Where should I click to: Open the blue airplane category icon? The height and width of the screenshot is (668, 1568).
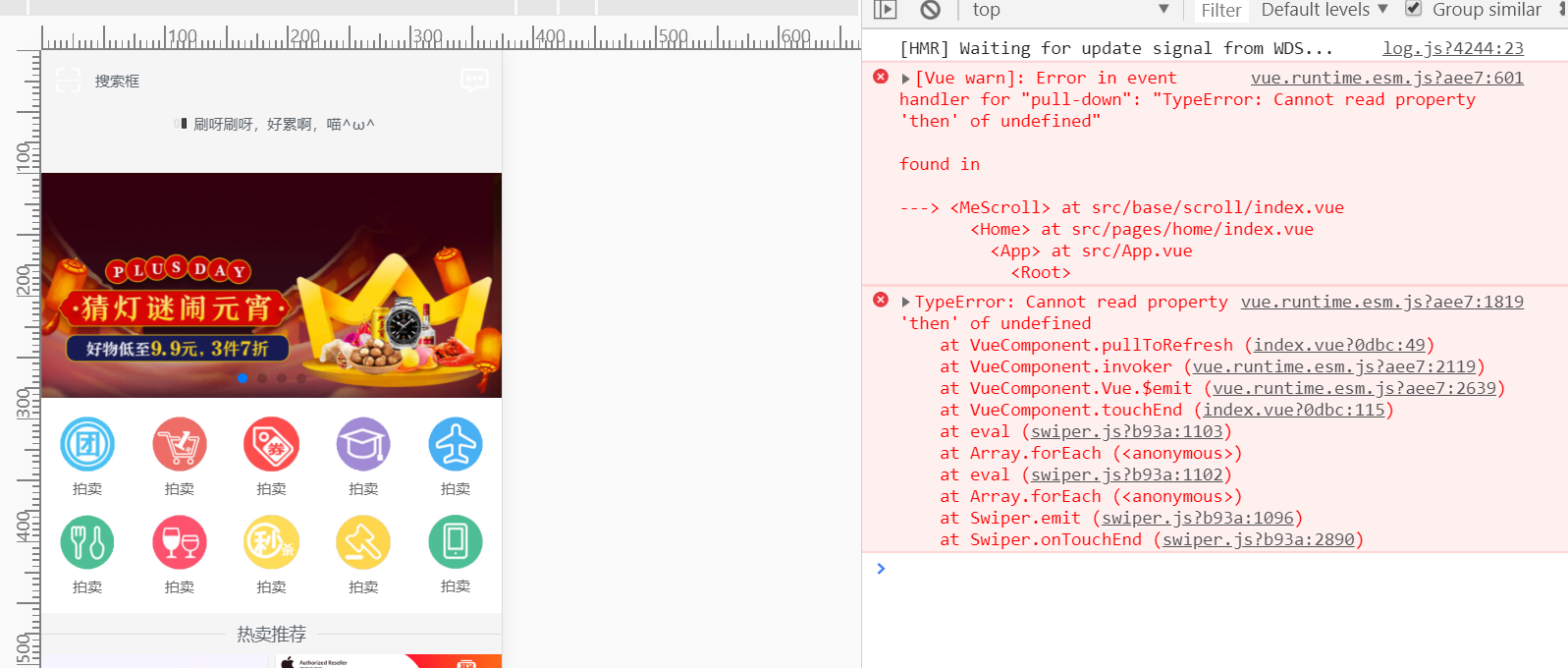pos(456,444)
